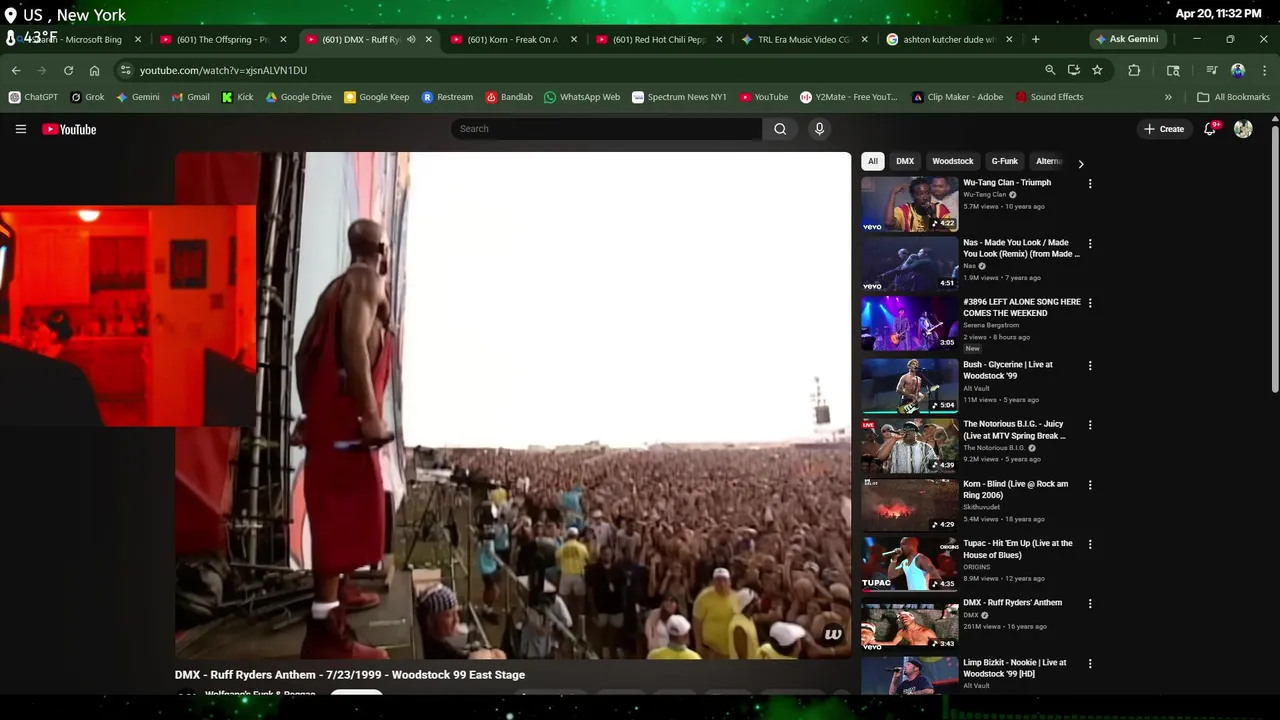Open Spectrum News NY1 bookmark
Screen dimensions: 1280x720
[679, 97]
